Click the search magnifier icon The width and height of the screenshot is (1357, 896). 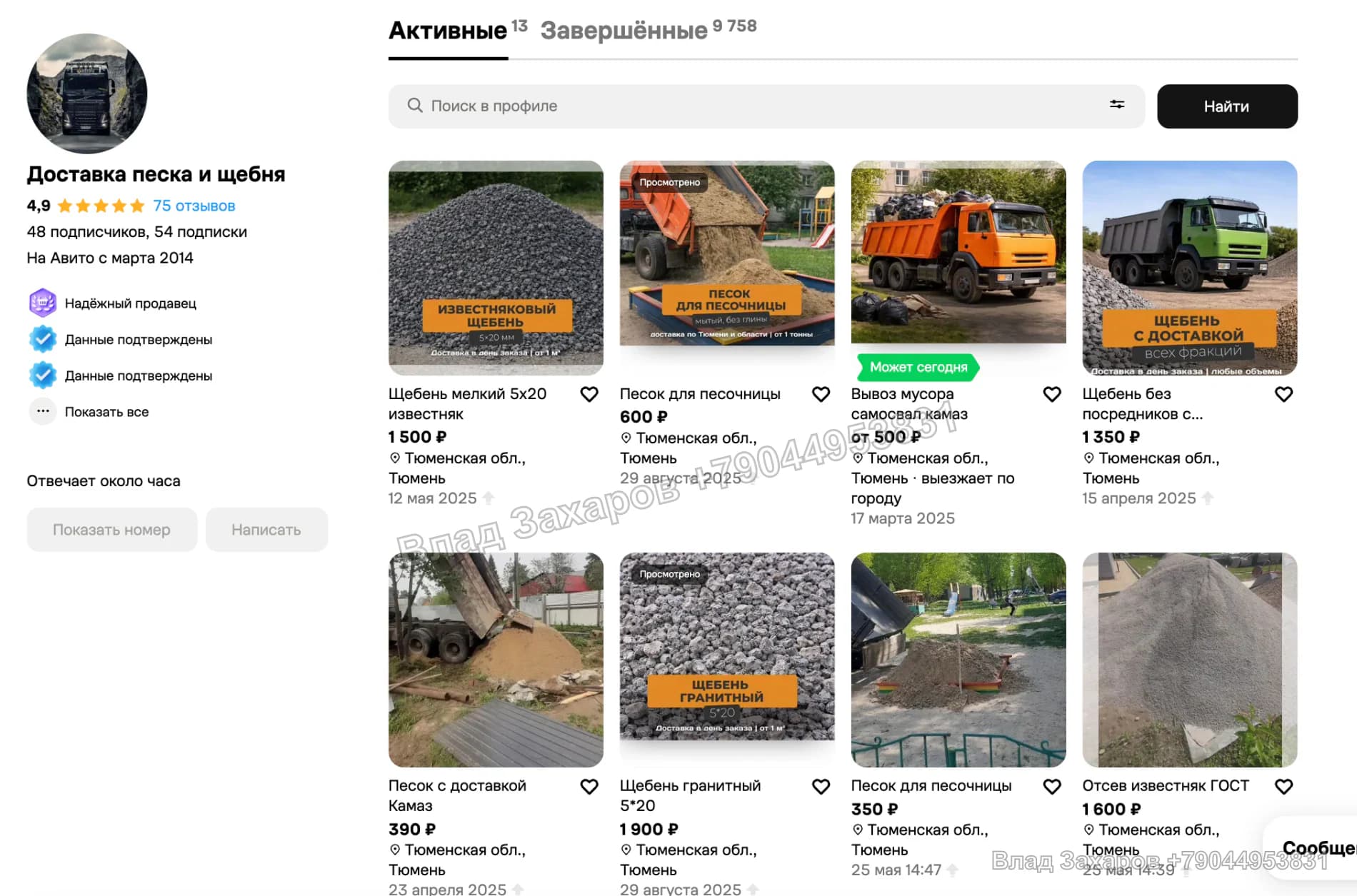415,106
